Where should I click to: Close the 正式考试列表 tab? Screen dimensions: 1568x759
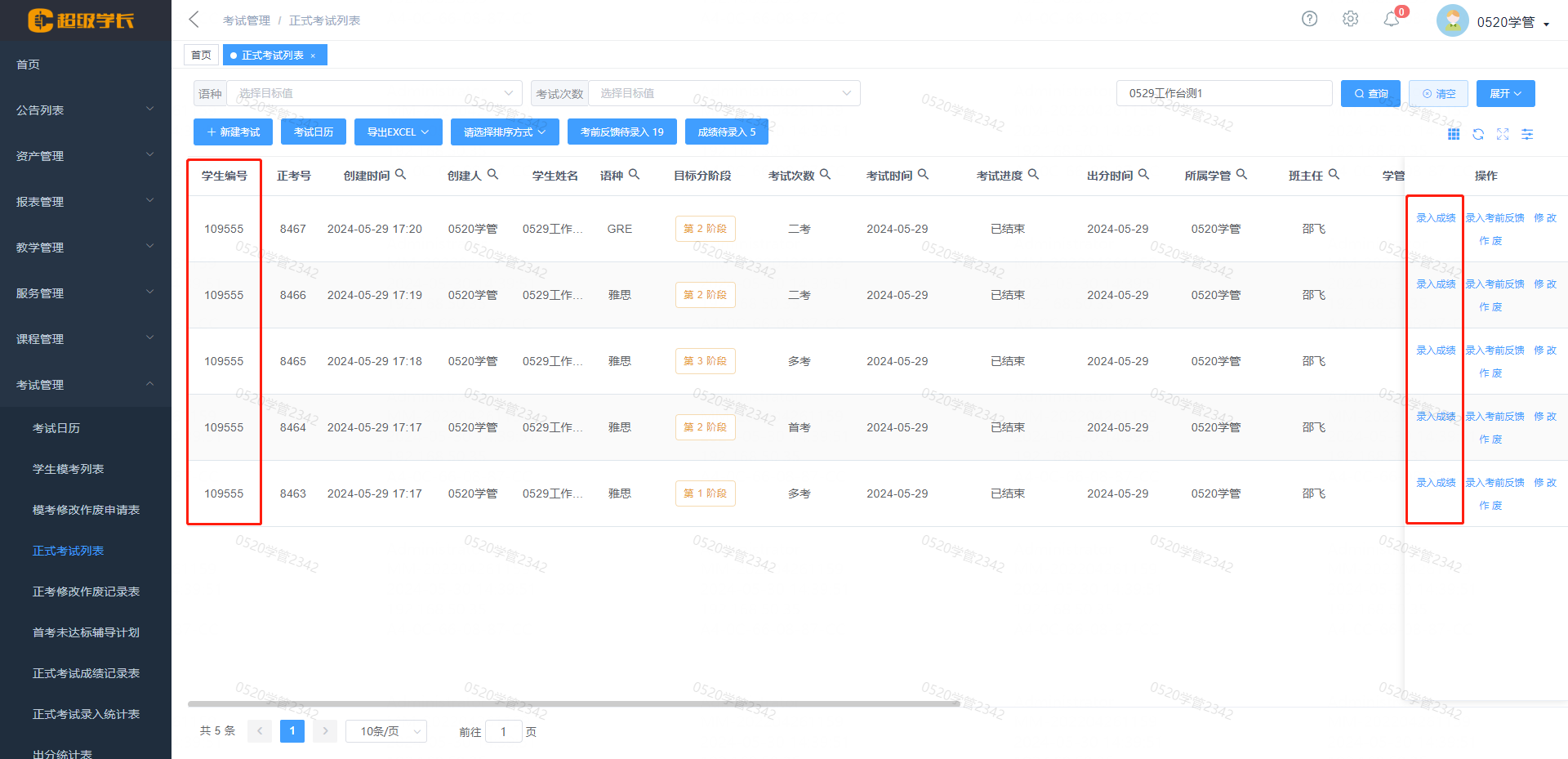(313, 56)
